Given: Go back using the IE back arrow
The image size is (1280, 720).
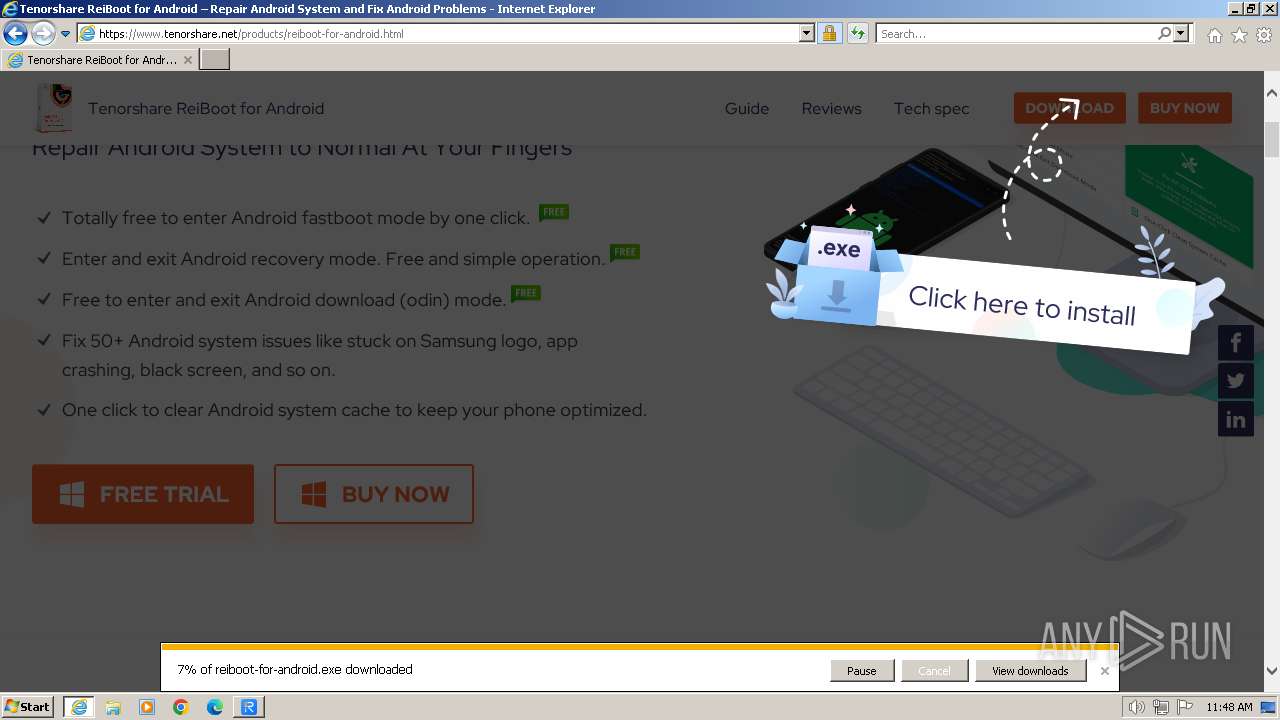Looking at the screenshot, I should (15, 34).
